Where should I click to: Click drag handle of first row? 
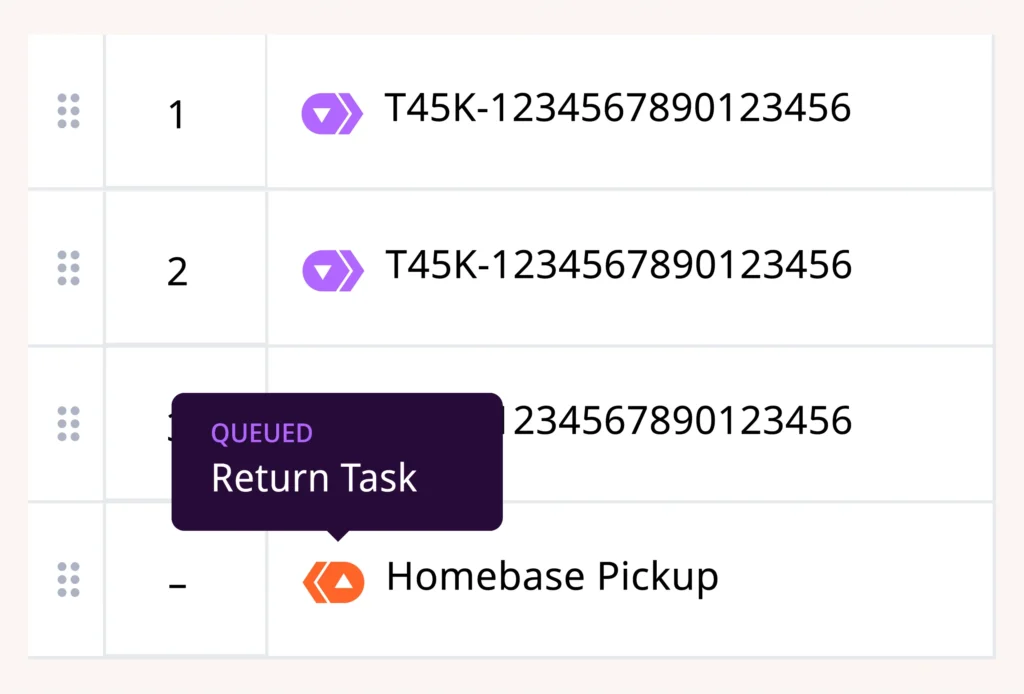click(68, 111)
